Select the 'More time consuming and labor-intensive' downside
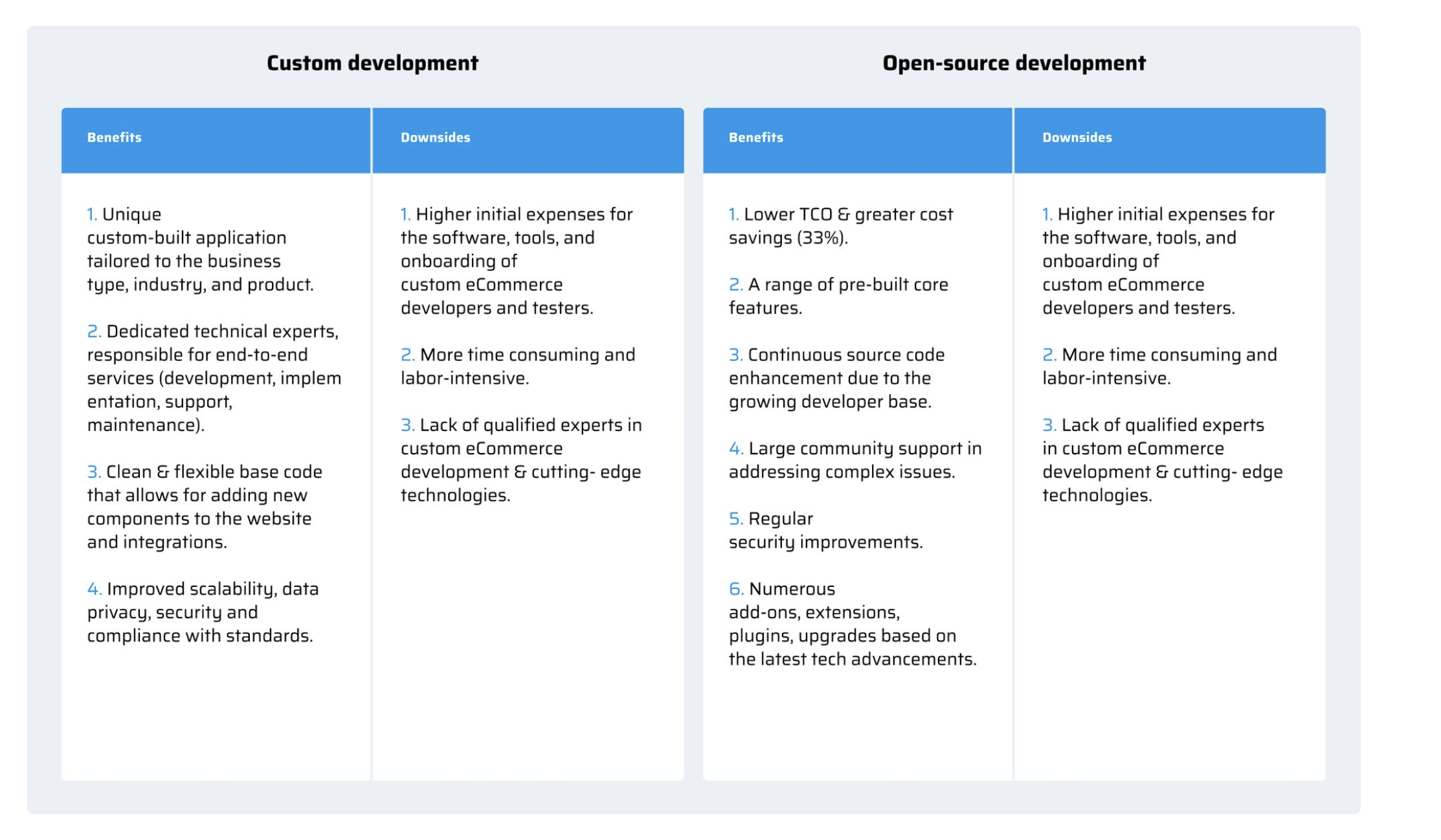Screen dimensions: 1441x840 pos(518,366)
